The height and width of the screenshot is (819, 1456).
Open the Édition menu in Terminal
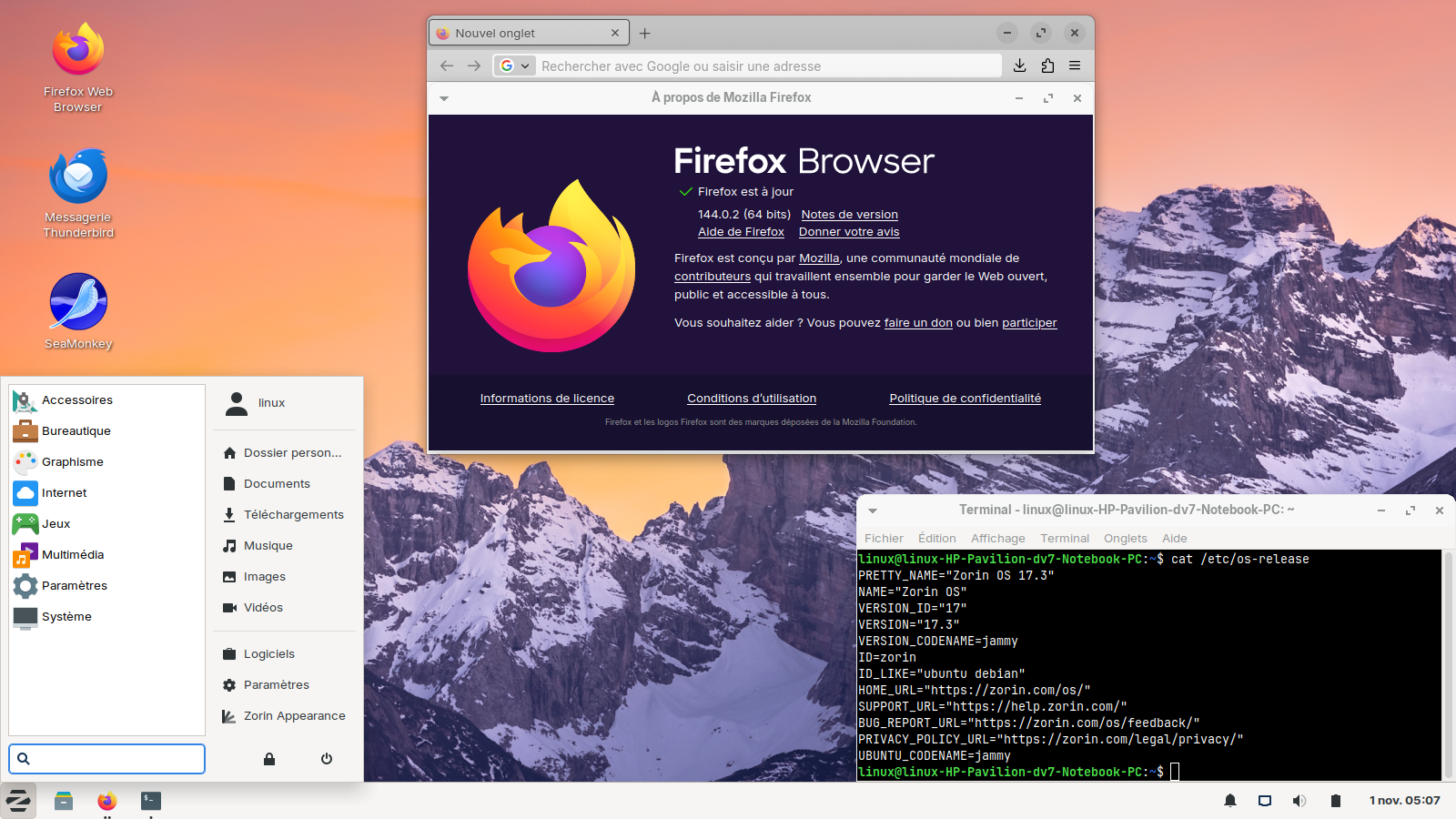936,539
